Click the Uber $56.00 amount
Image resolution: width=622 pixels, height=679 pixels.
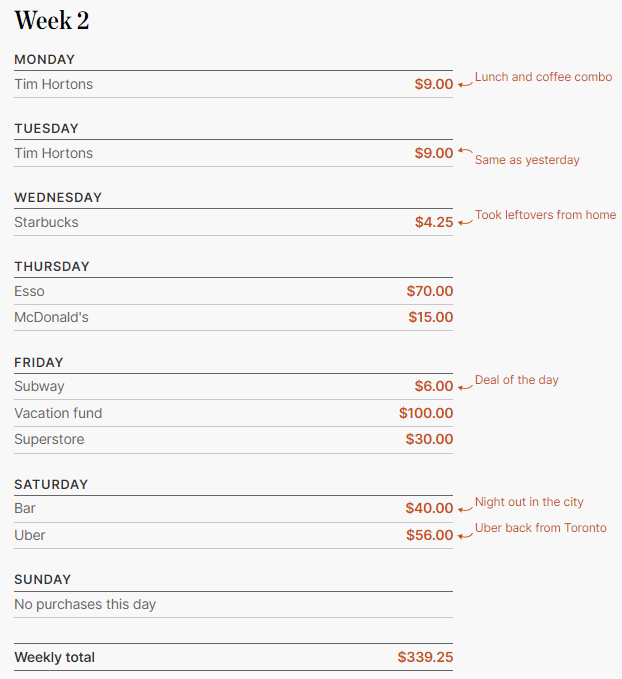point(429,535)
